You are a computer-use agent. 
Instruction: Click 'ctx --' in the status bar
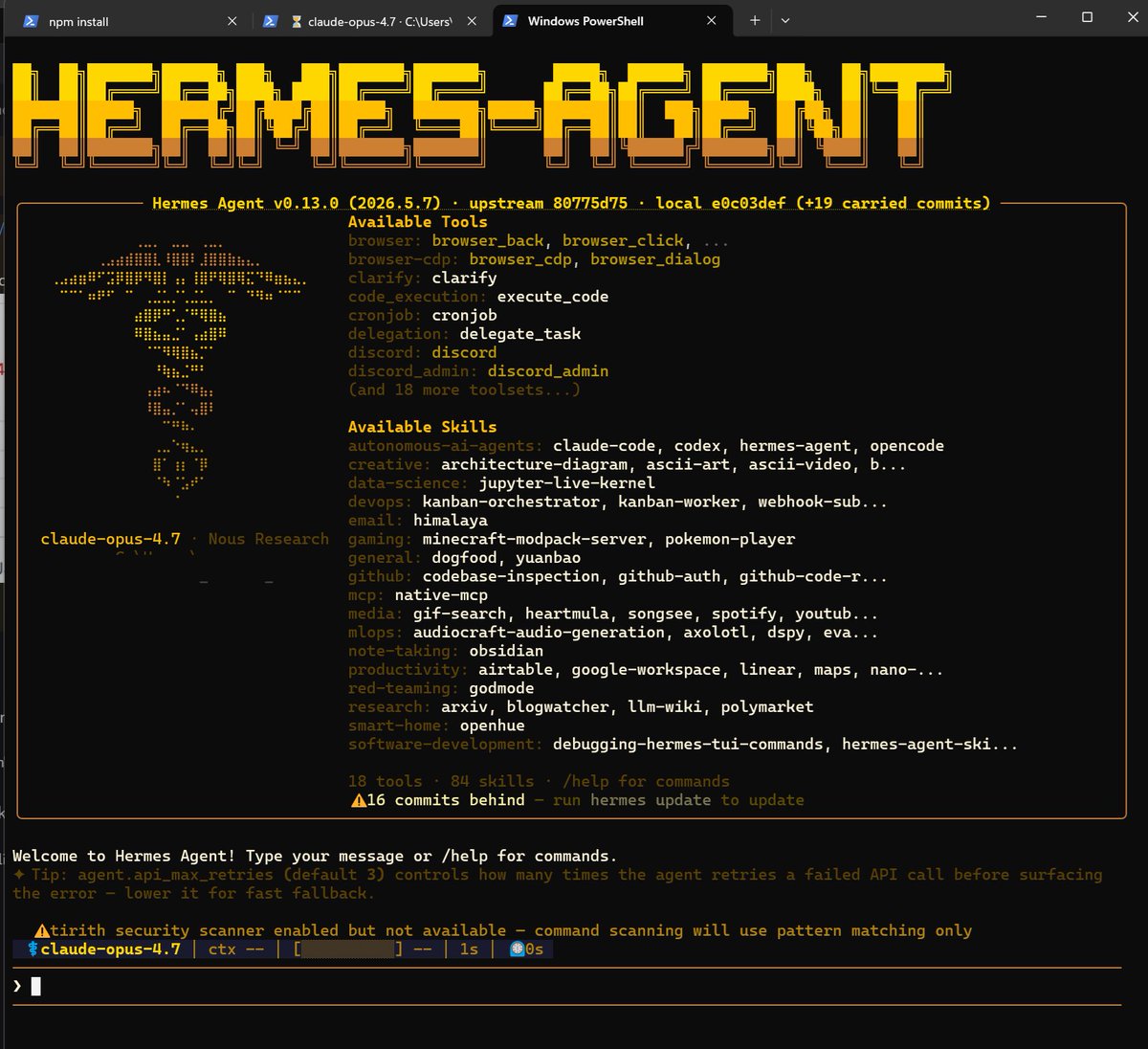coord(236,949)
